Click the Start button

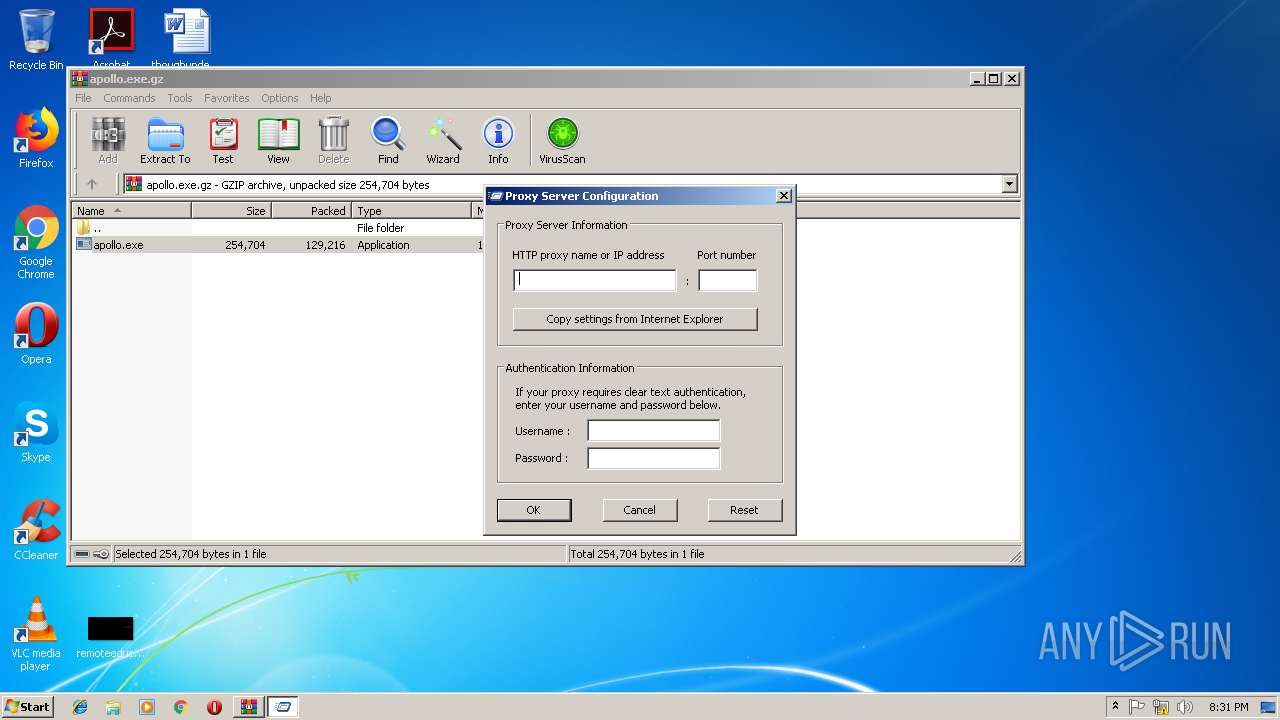point(28,707)
